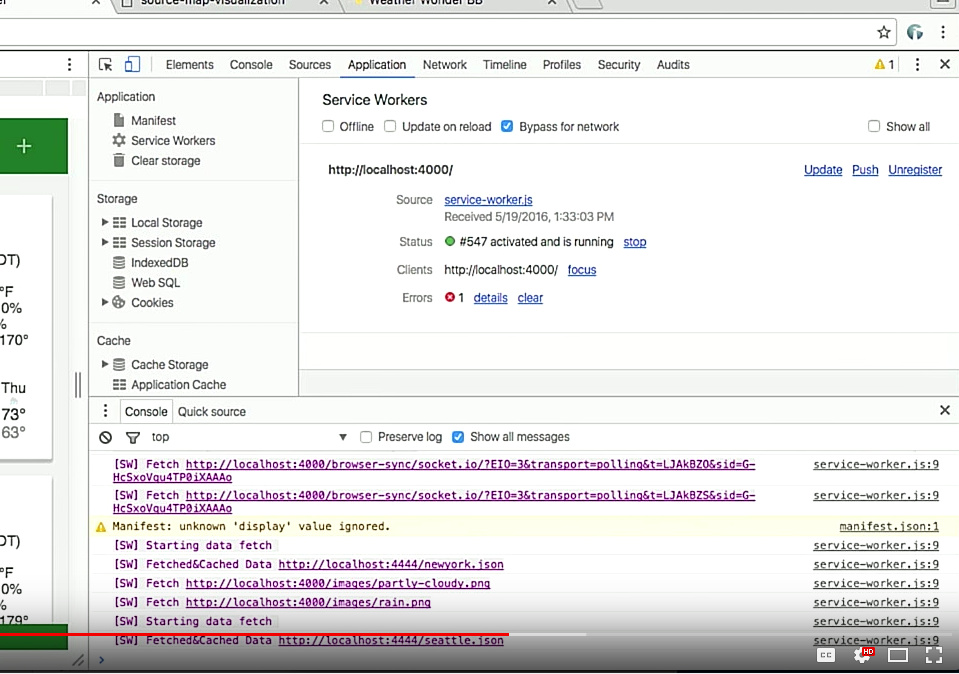Open the drawer three-dot menu
This screenshot has height=674, width=959.
(x=105, y=410)
